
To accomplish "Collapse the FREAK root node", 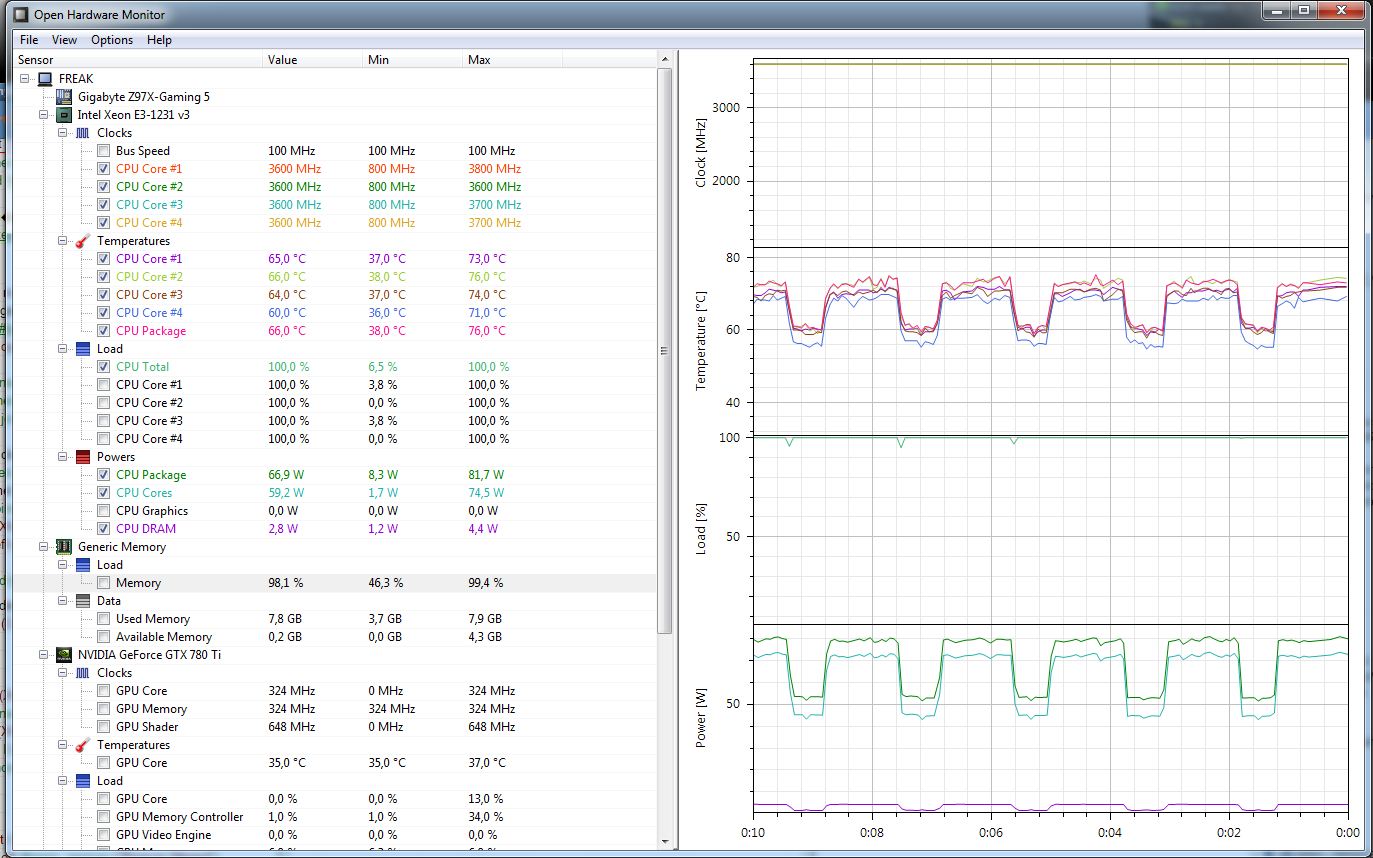I will [x=25, y=79].
